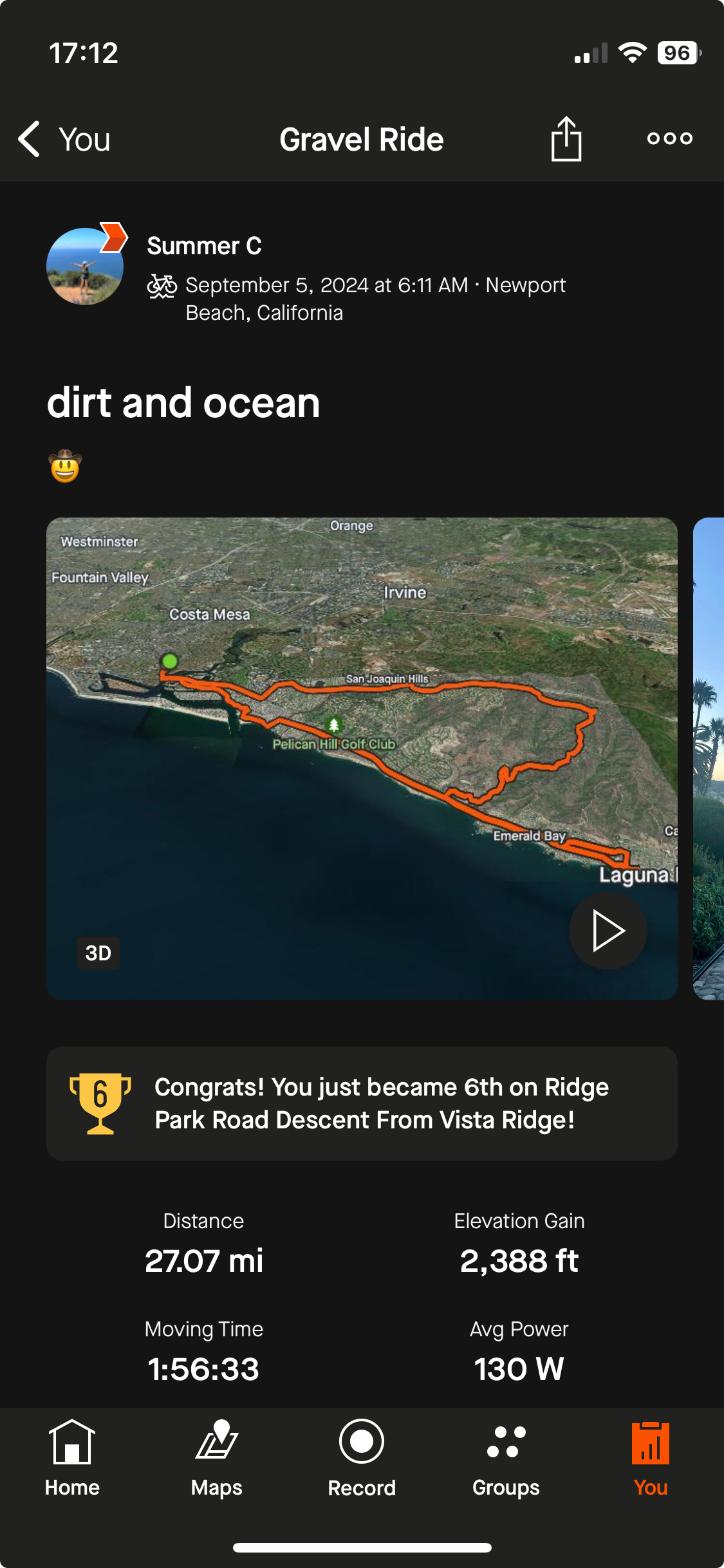This screenshot has height=1568, width=724.
Task: Tap the subscriber chevron badge on avatar
Action: [x=114, y=237]
